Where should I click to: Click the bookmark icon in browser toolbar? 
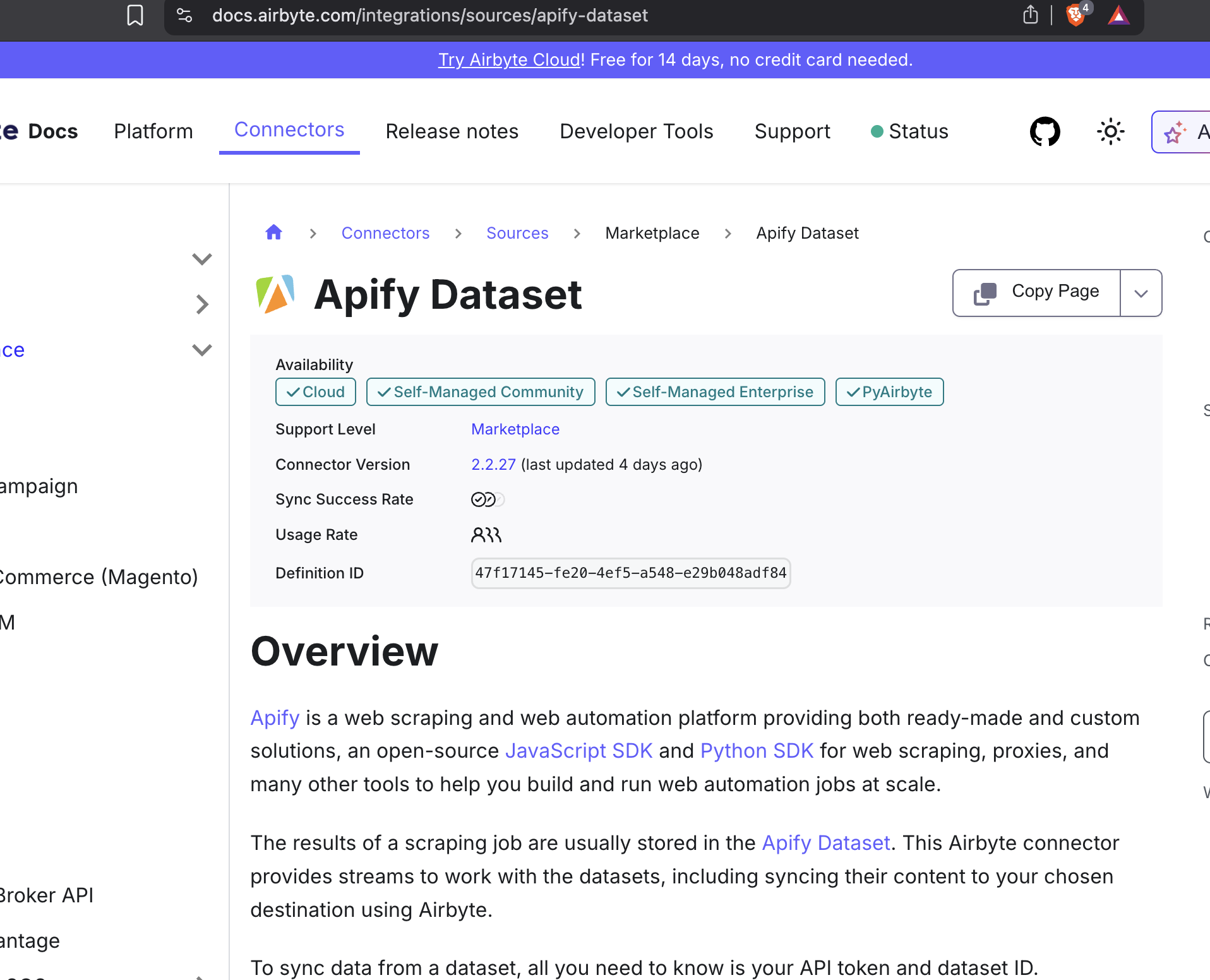tap(135, 15)
